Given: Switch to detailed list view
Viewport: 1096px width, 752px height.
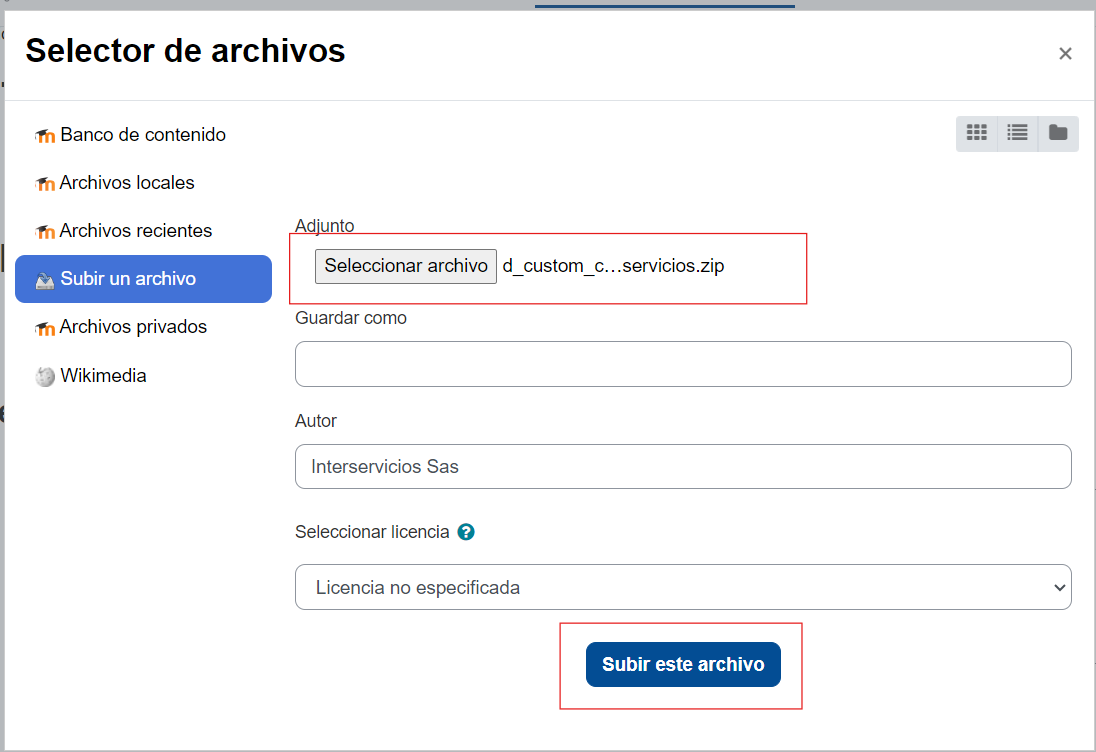Looking at the screenshot, I should coord(1017,133).
